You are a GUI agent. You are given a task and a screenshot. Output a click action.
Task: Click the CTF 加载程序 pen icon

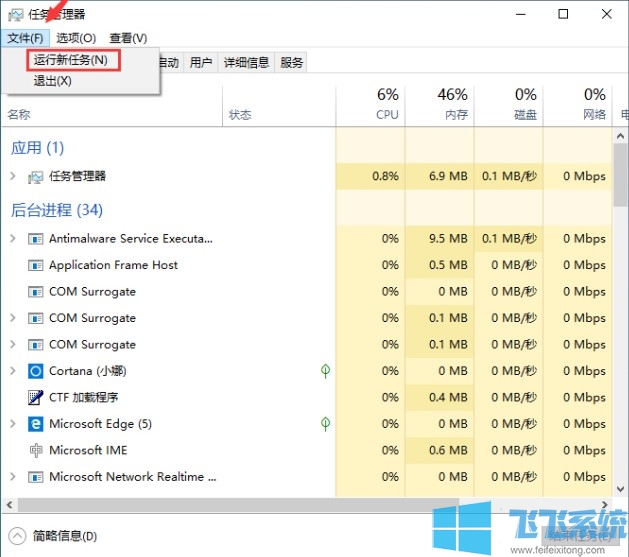(35, 397)
